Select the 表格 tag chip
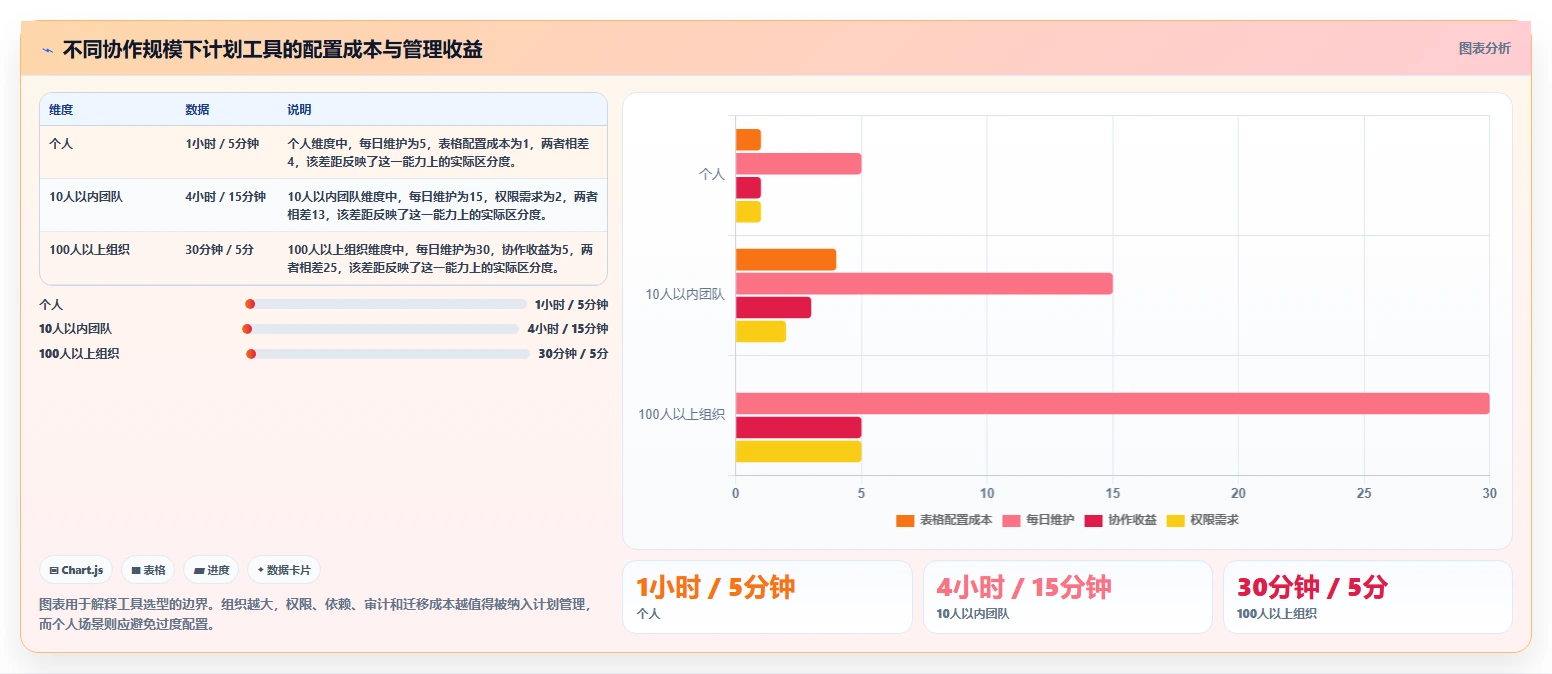The height and width of the screenshot is (674, 1552). pyautogui.click(x=148, y=570)
